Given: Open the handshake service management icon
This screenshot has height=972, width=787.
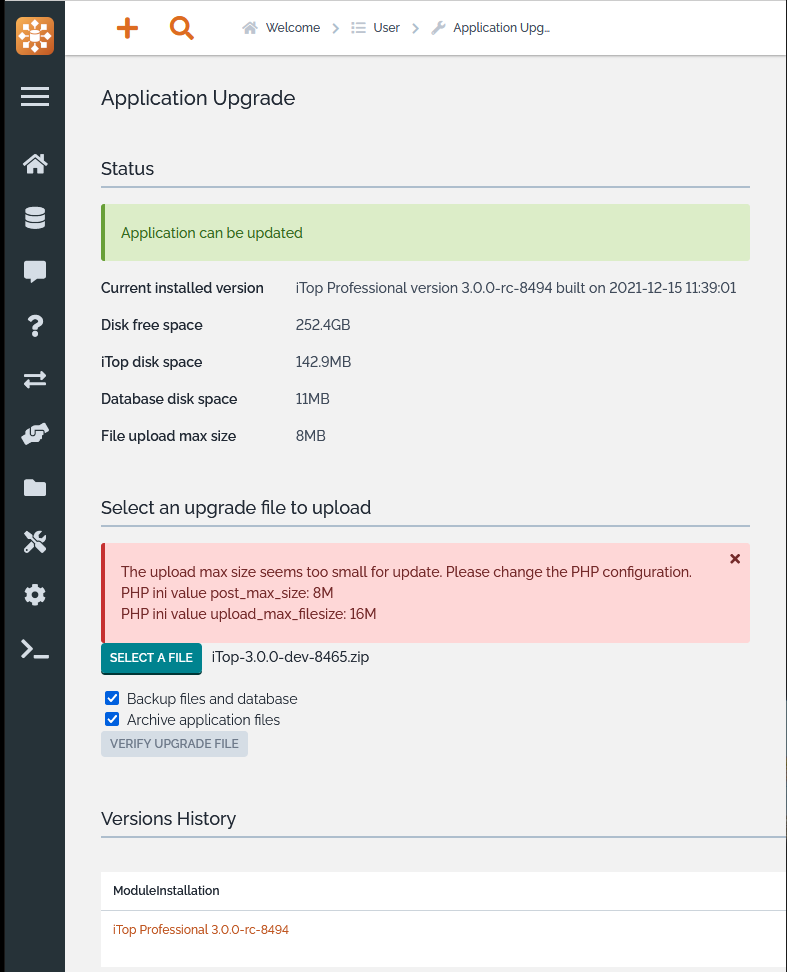Looking at the screenshot, I should coord(35,434).
